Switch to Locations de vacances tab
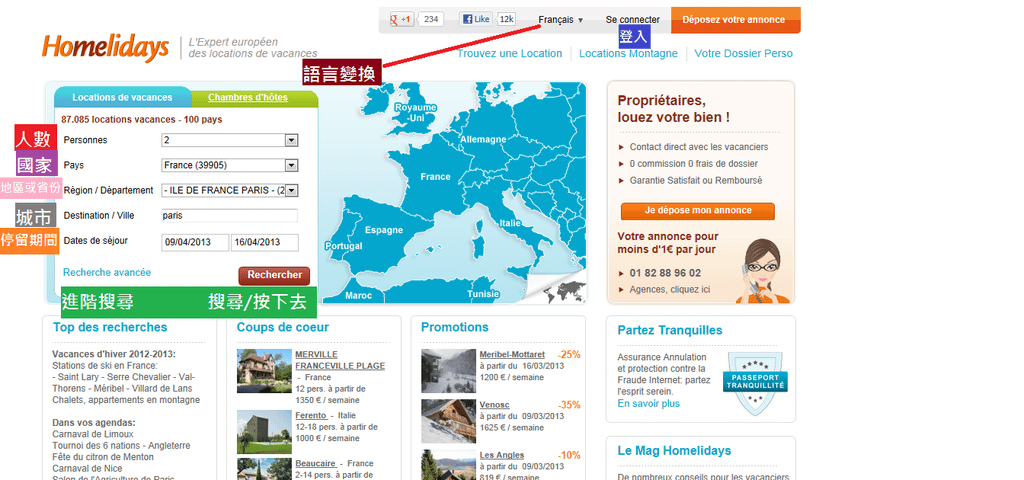This screenshot has width=1024, height=480. tap(122, 97)
